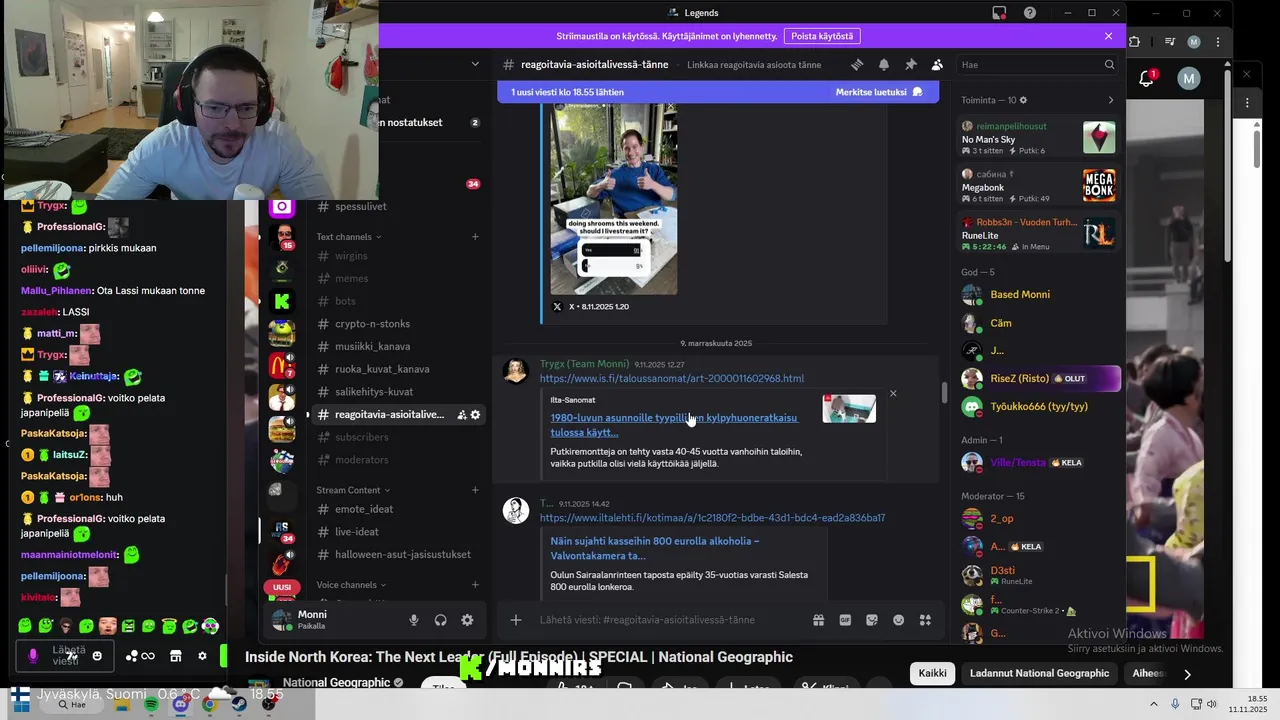Open sticker picker in message bar
Viewport: 1280px width, 720px height.
point(872,620)
